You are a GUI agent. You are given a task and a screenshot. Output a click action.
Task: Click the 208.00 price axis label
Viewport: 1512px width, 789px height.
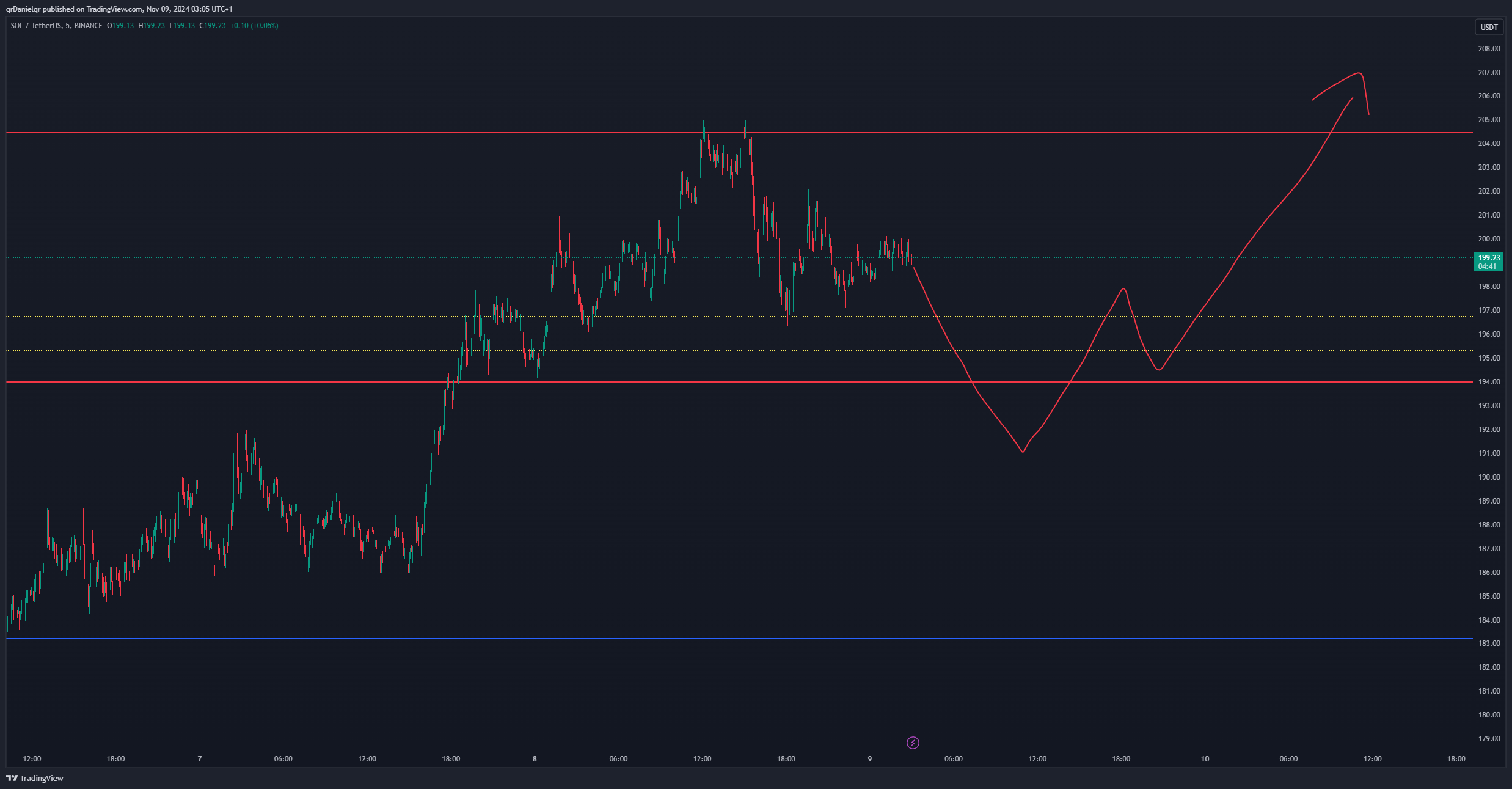[1489, 49]
